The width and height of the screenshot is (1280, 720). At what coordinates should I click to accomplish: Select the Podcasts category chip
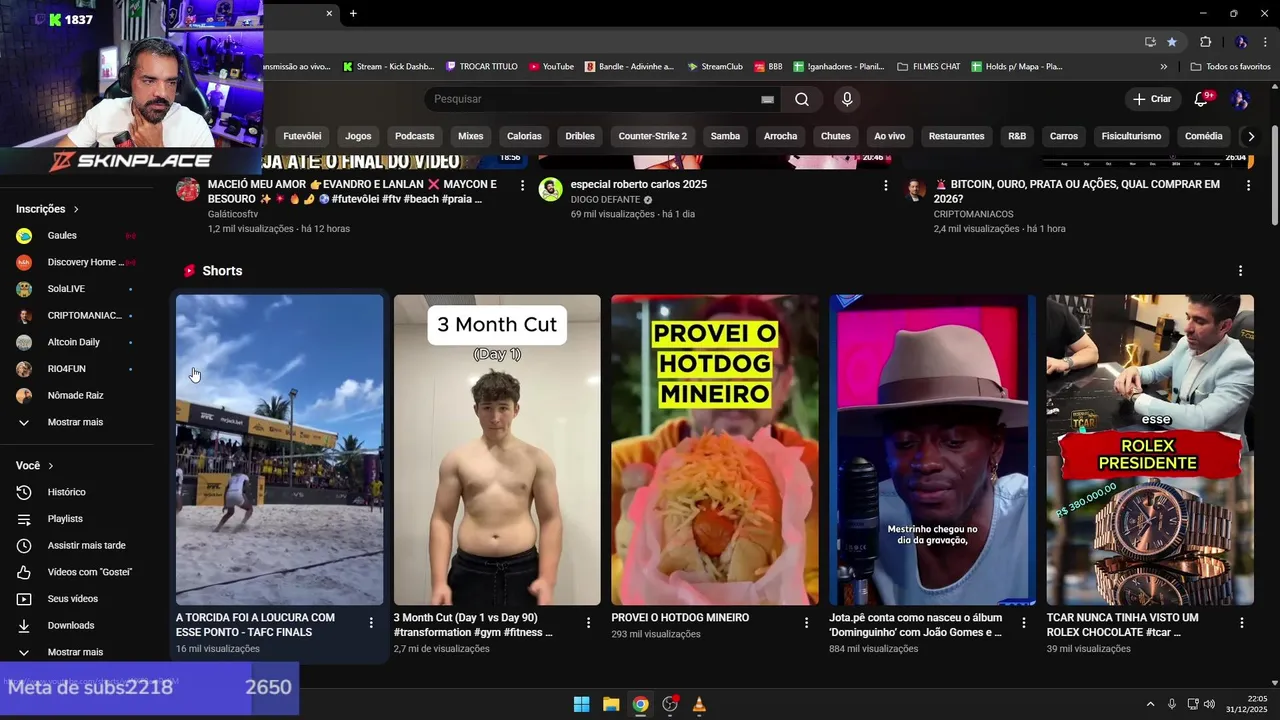[x=415, y=136]
